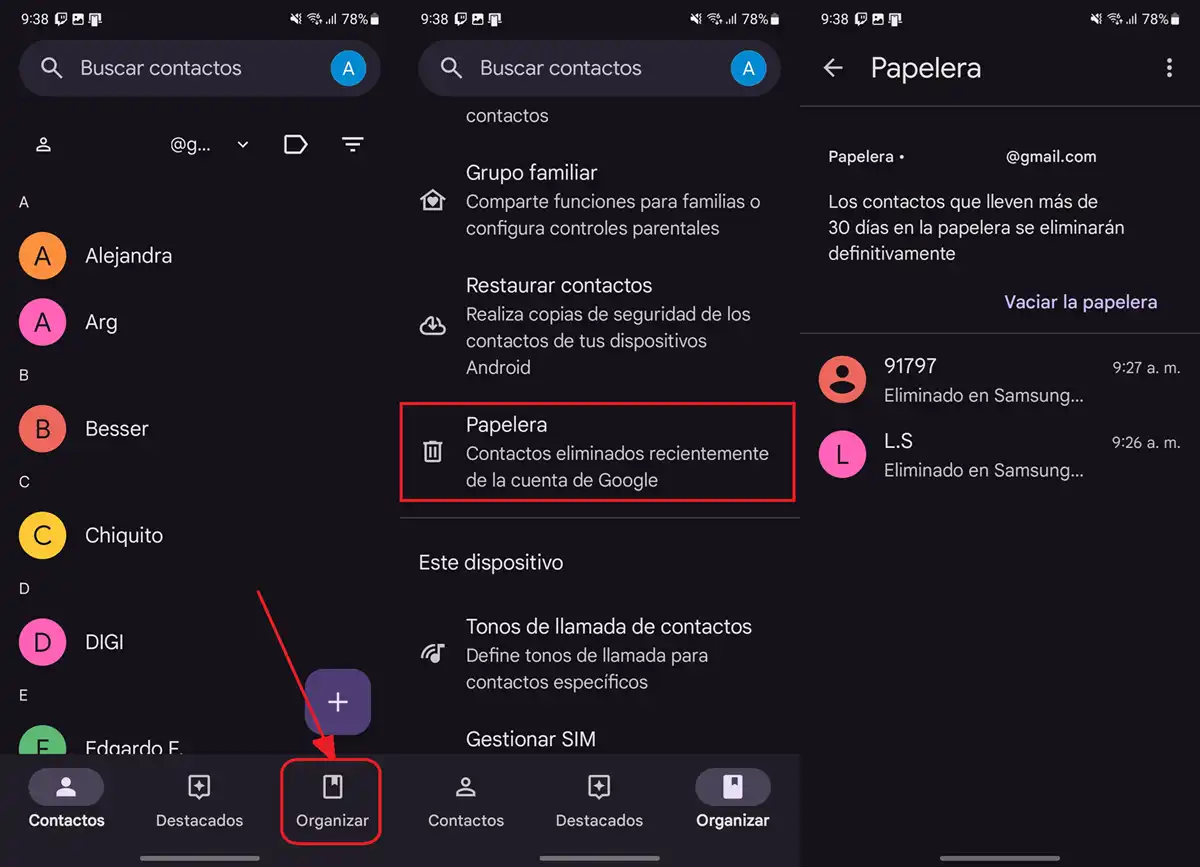Tap the Grupo familiar home icon
This screenshot has width=1200, height=867.
(432, 200)
